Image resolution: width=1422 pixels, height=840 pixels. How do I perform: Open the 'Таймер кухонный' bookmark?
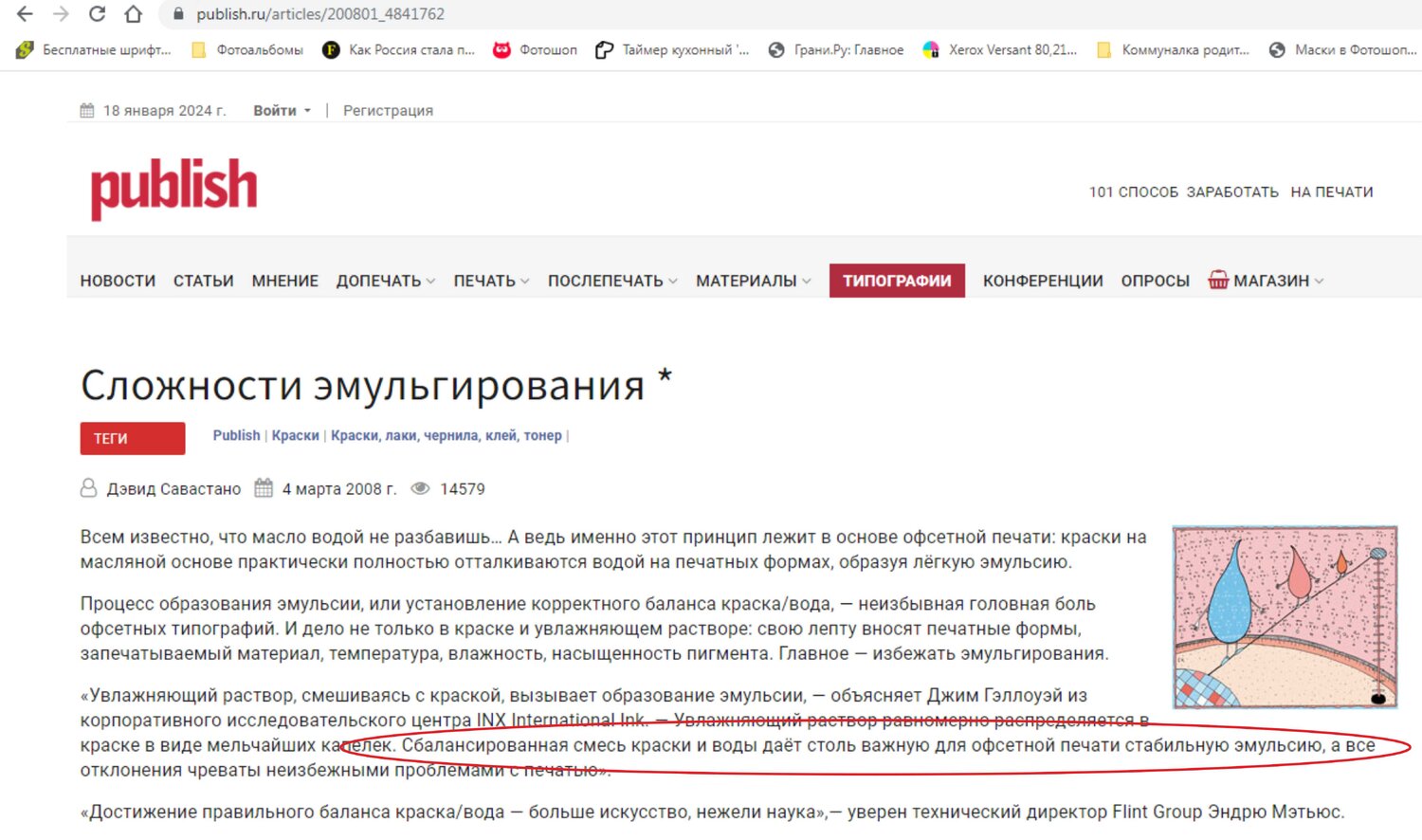coord(671,50)
